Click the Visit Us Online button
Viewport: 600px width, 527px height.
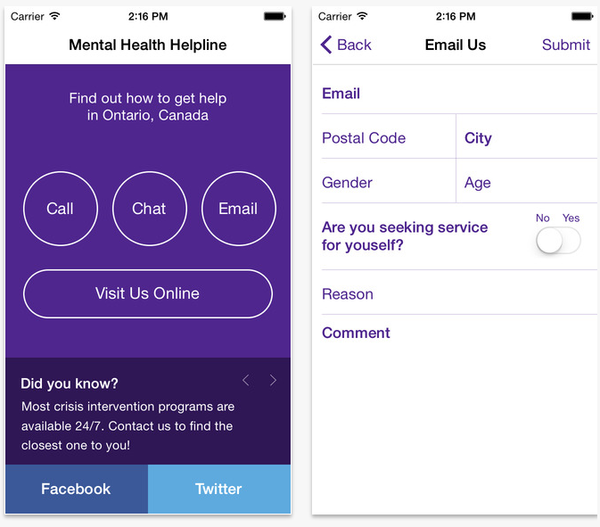(148, 294)
